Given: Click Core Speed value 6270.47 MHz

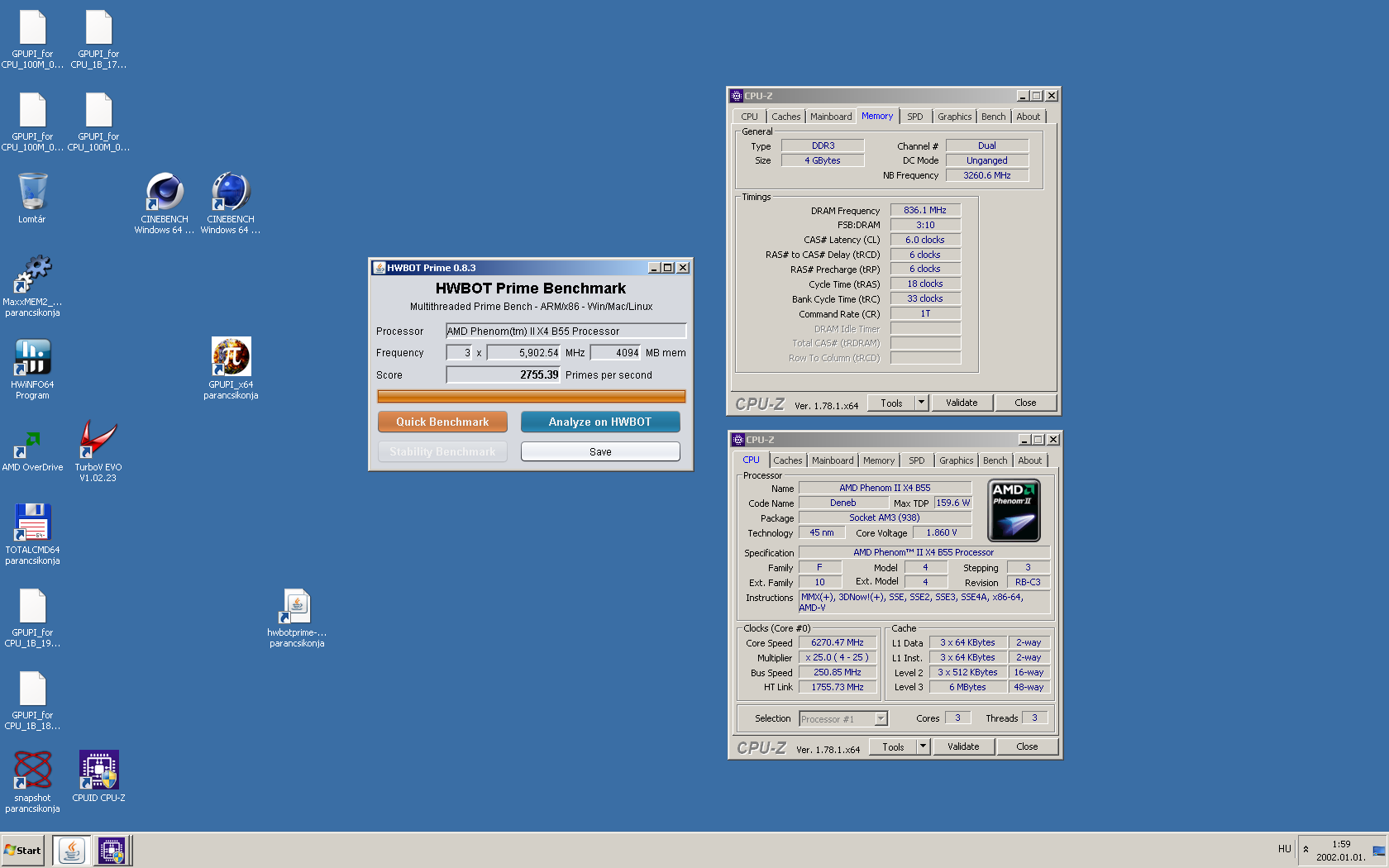Looking at the screenshot, I should [837, 642].
